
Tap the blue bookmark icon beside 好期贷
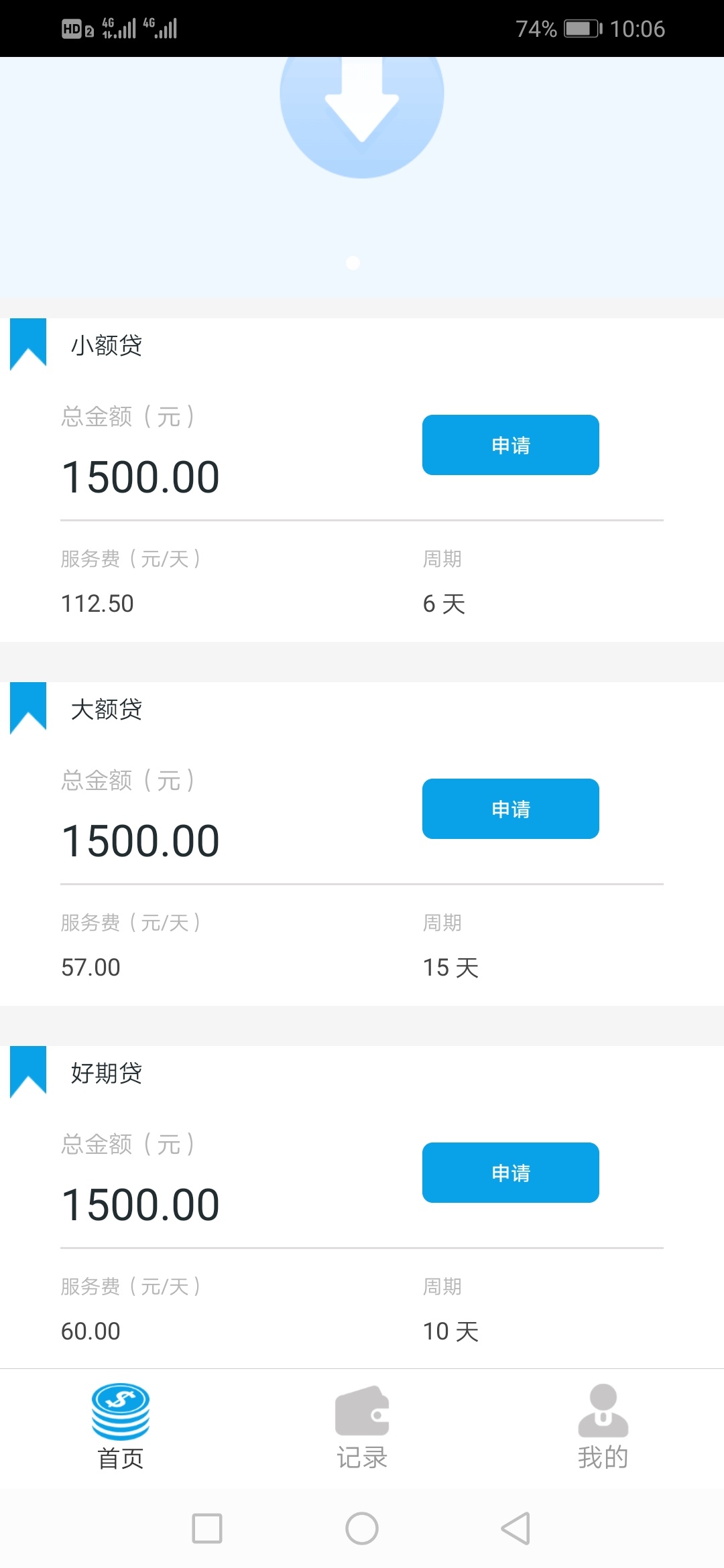pyautogui.click(x=28, y=1071)
